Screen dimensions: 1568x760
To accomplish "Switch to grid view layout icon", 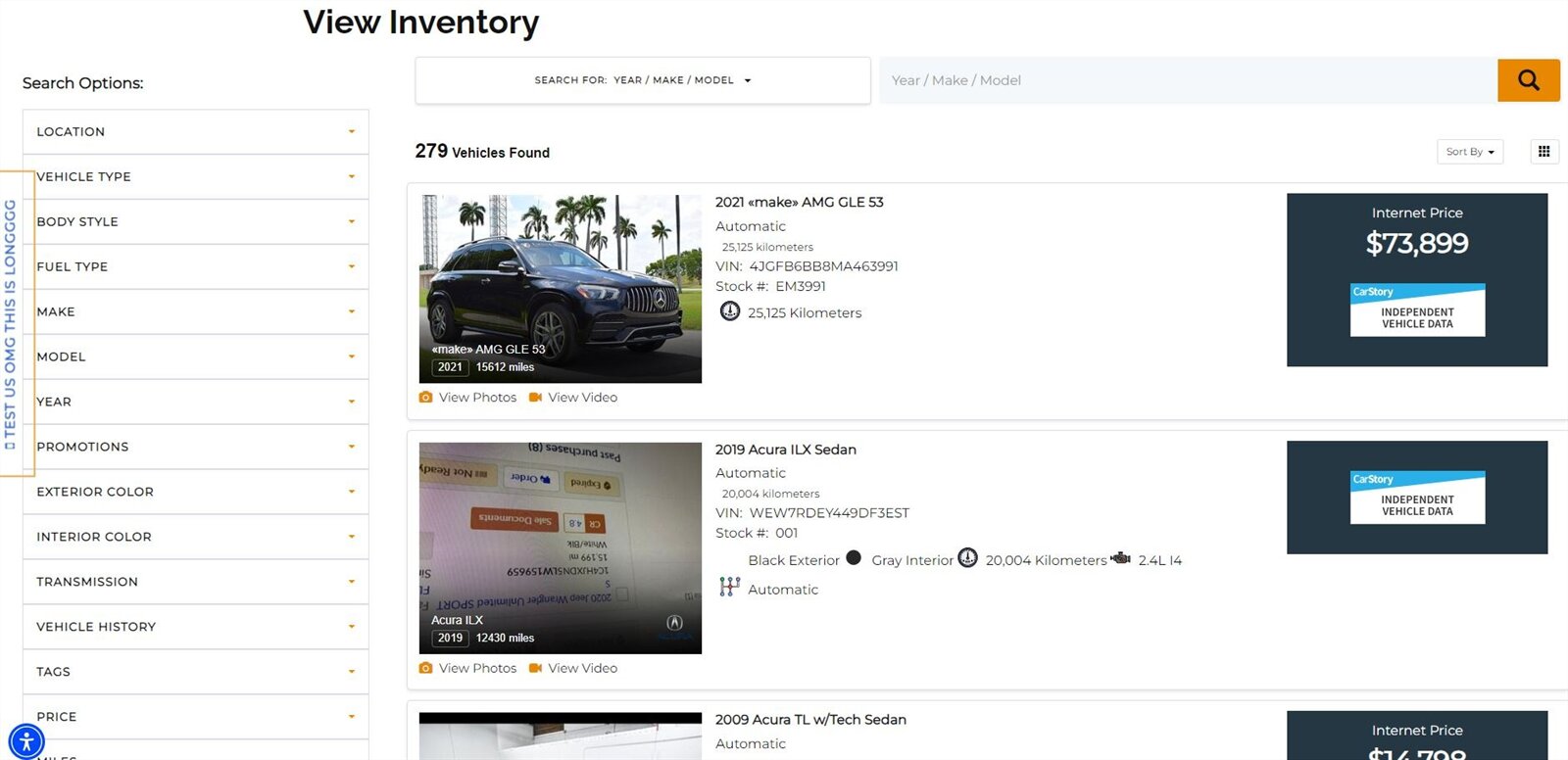I will tap(1543, 152).
